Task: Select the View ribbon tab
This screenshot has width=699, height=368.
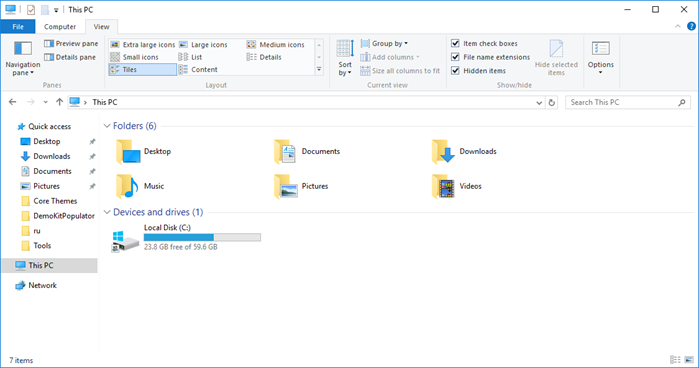Action: point(101,27)
